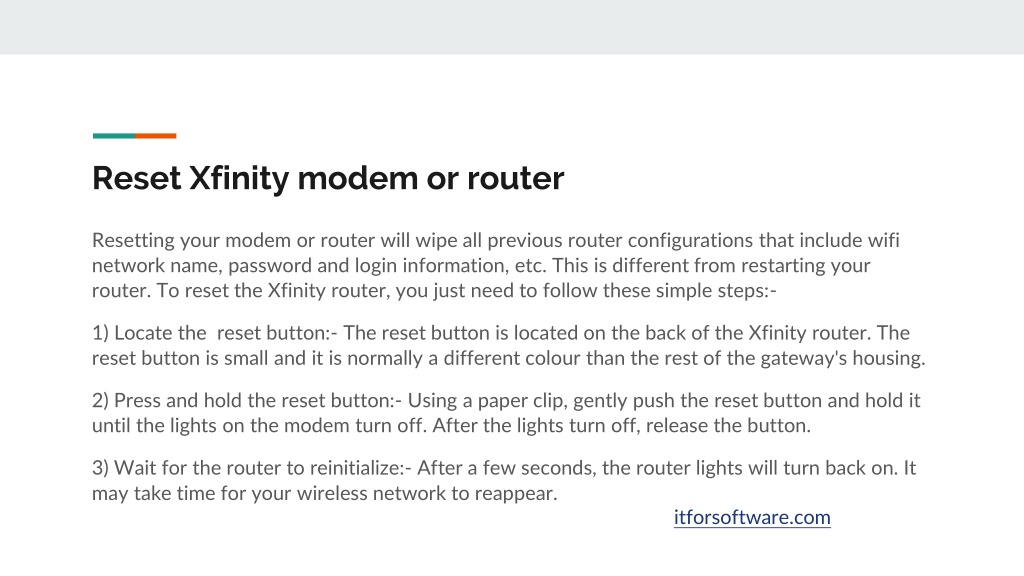This screenshot has height=576, width=1024.
Task: Click the gray header band at top
Action: [x=512, y=27]
